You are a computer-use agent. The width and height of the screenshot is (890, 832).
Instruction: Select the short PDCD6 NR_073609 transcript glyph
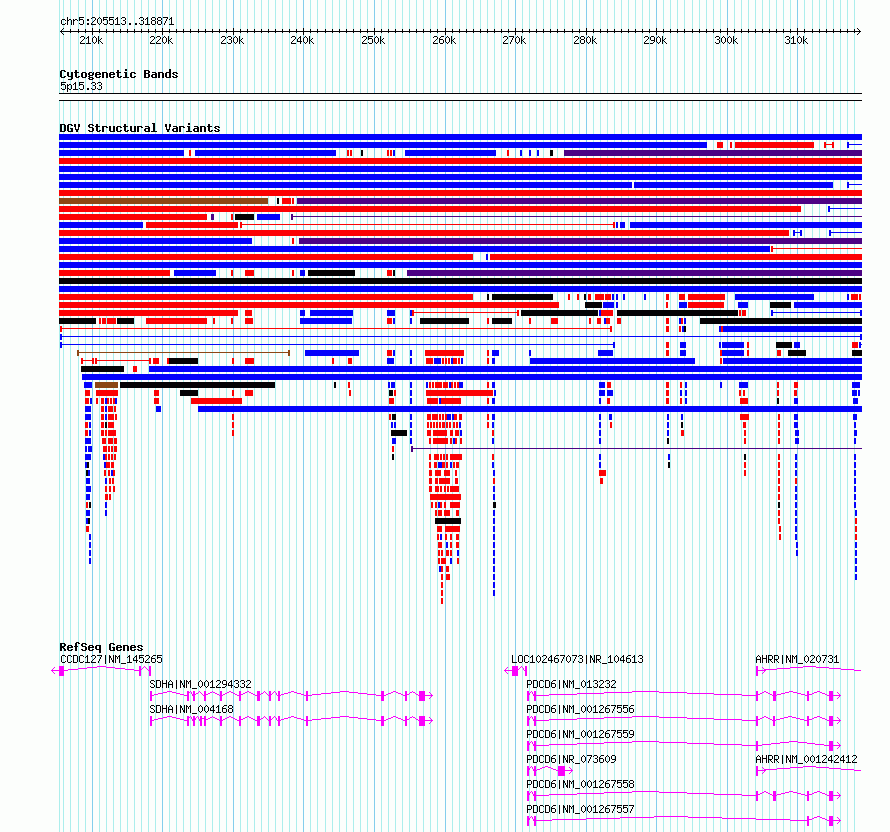(x=549, y=771)
